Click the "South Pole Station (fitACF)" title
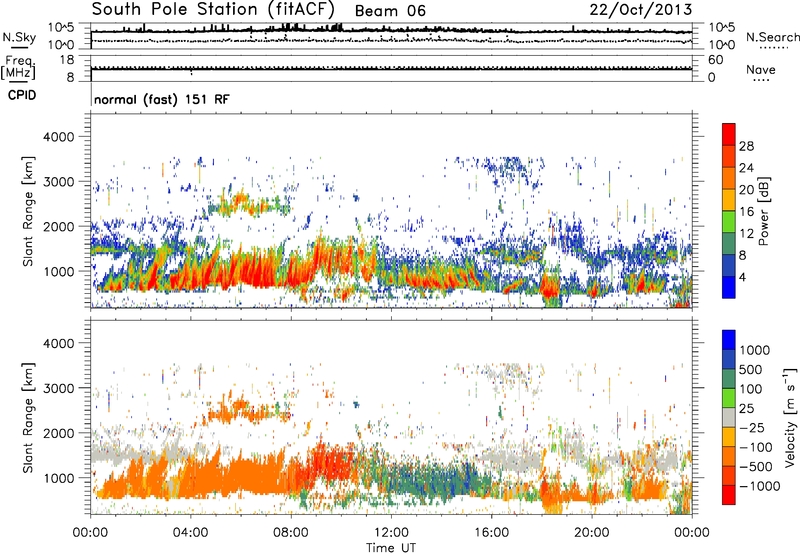This screenshot has height=554, width=800. point(213,9)
